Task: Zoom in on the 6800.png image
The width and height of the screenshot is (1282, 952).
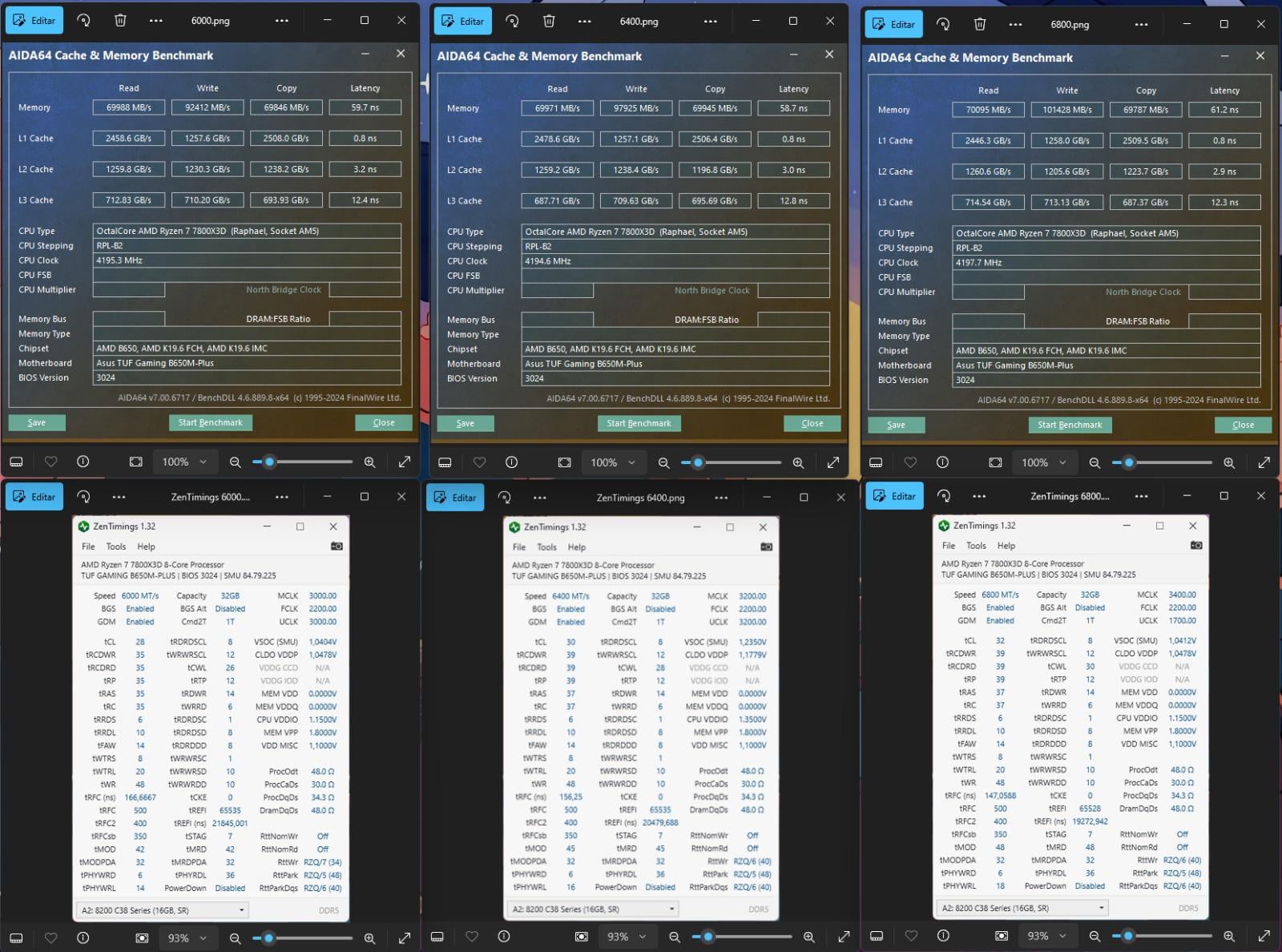Action: pos(1229,463)
